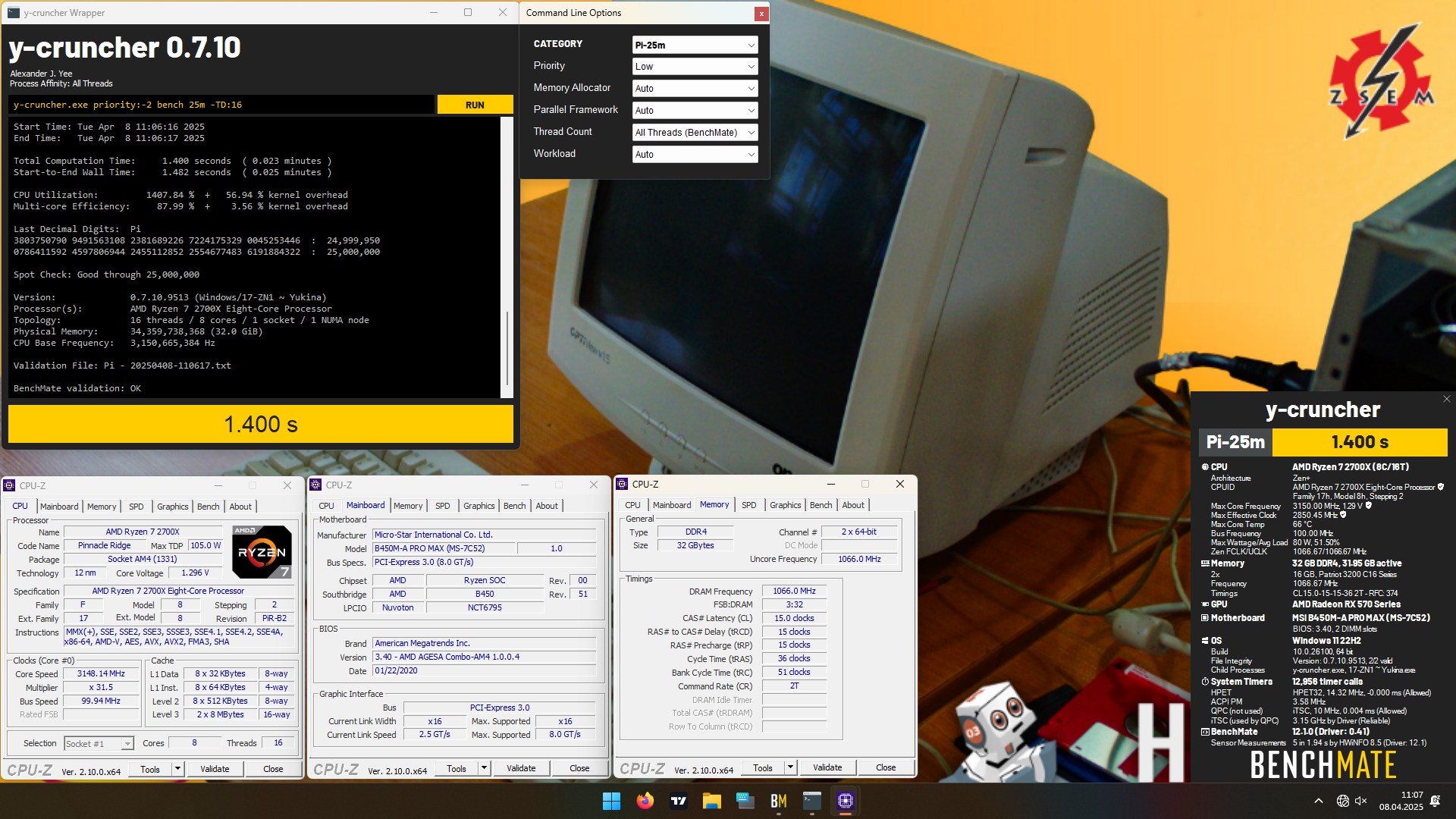Open the BenchMate BM taskbar icon
Image resolution: width=1456 pixels, height=819 pixels.
click(x=779, y=801)
